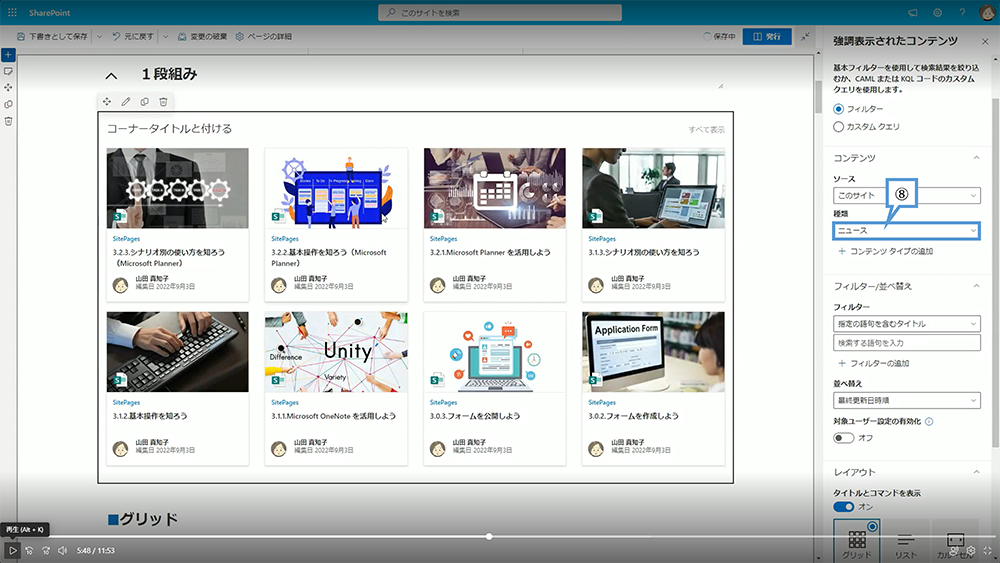The height and width of the screenshot is (563, 1000).
Task: Click the skip back icon in video controls
Action: tap(29, 550)
